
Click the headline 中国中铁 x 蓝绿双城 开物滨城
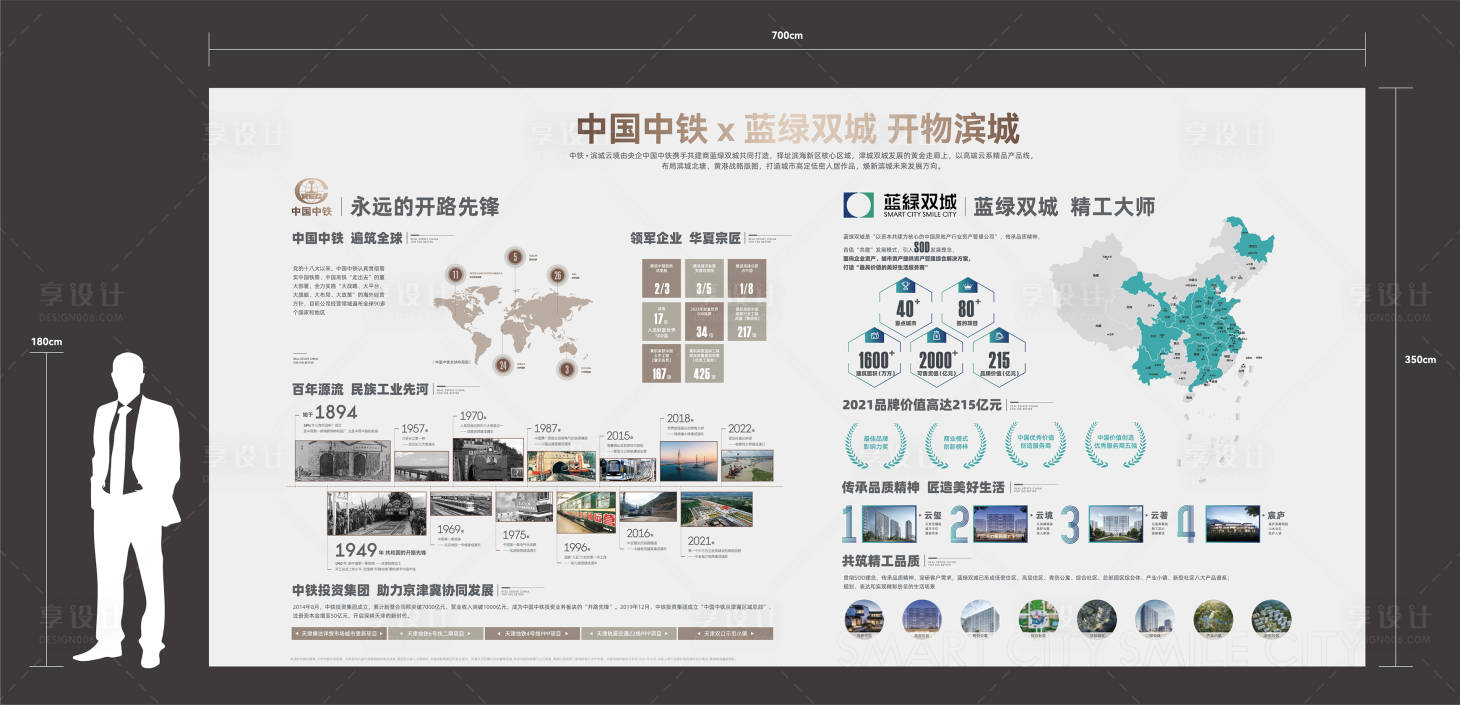click(797, 129)
